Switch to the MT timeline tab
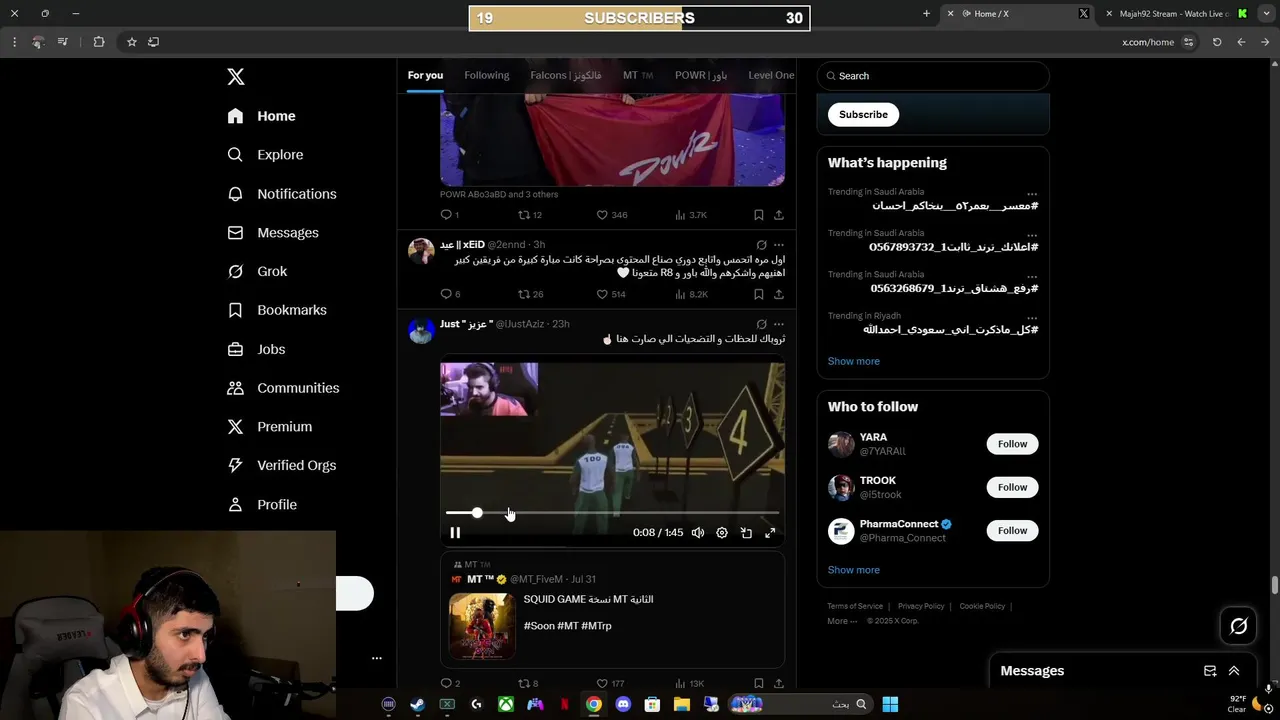This screenshot has height=720, width=1280. [x=638, y=75]
